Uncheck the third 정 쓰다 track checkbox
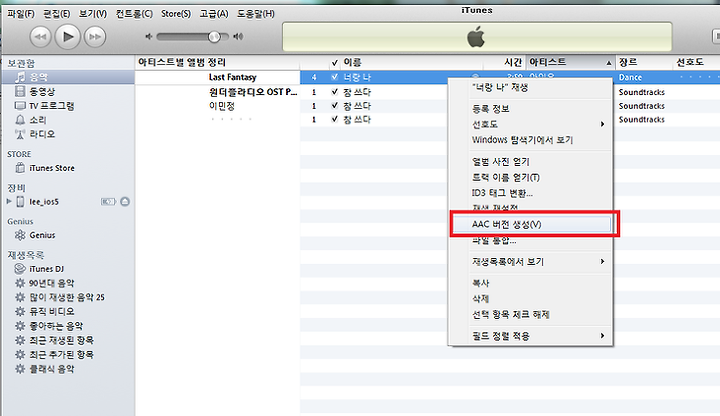The image size is (720, 416). [335, 119]
